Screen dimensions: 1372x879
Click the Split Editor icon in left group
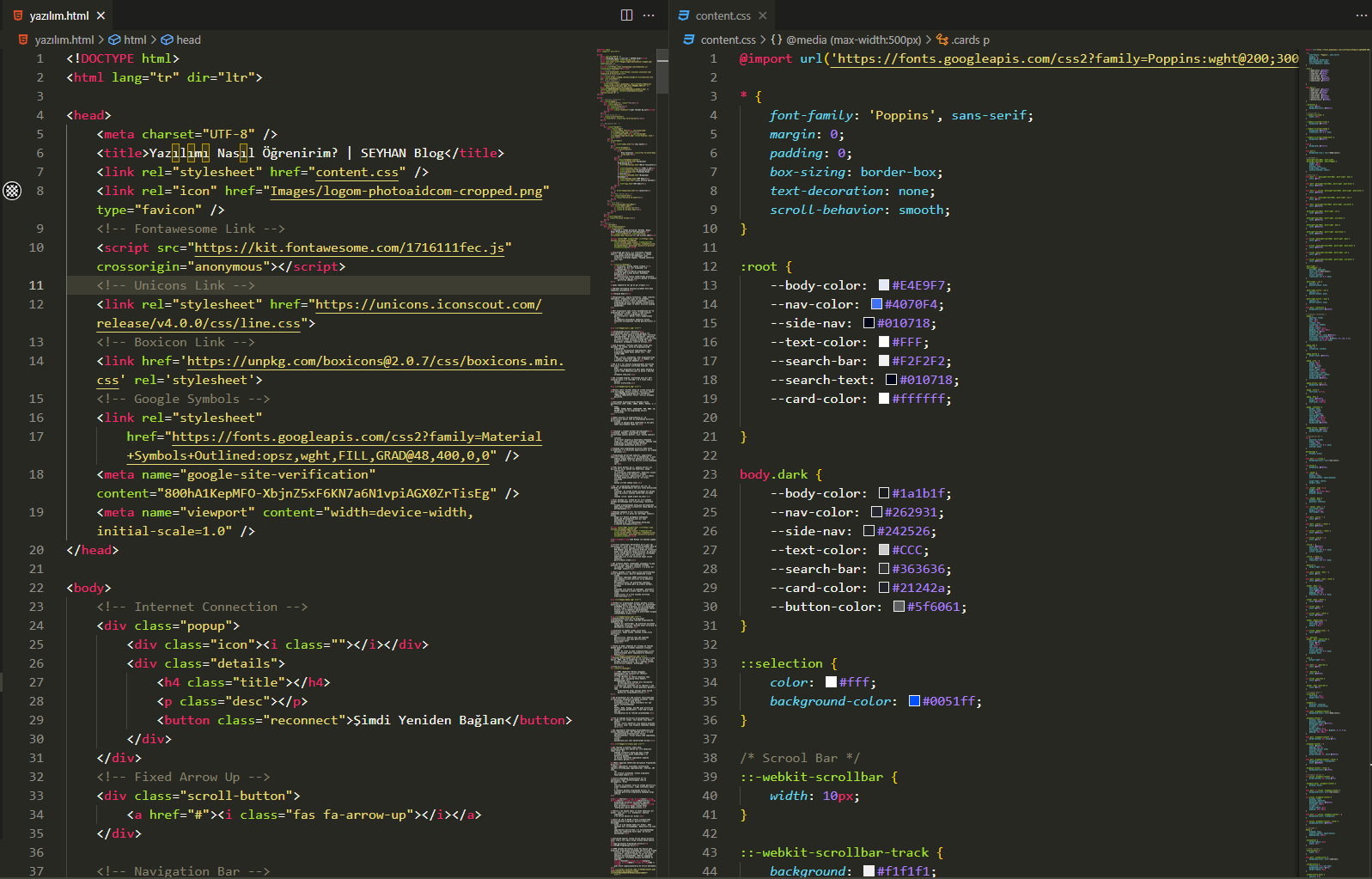[x=626, y=15]
